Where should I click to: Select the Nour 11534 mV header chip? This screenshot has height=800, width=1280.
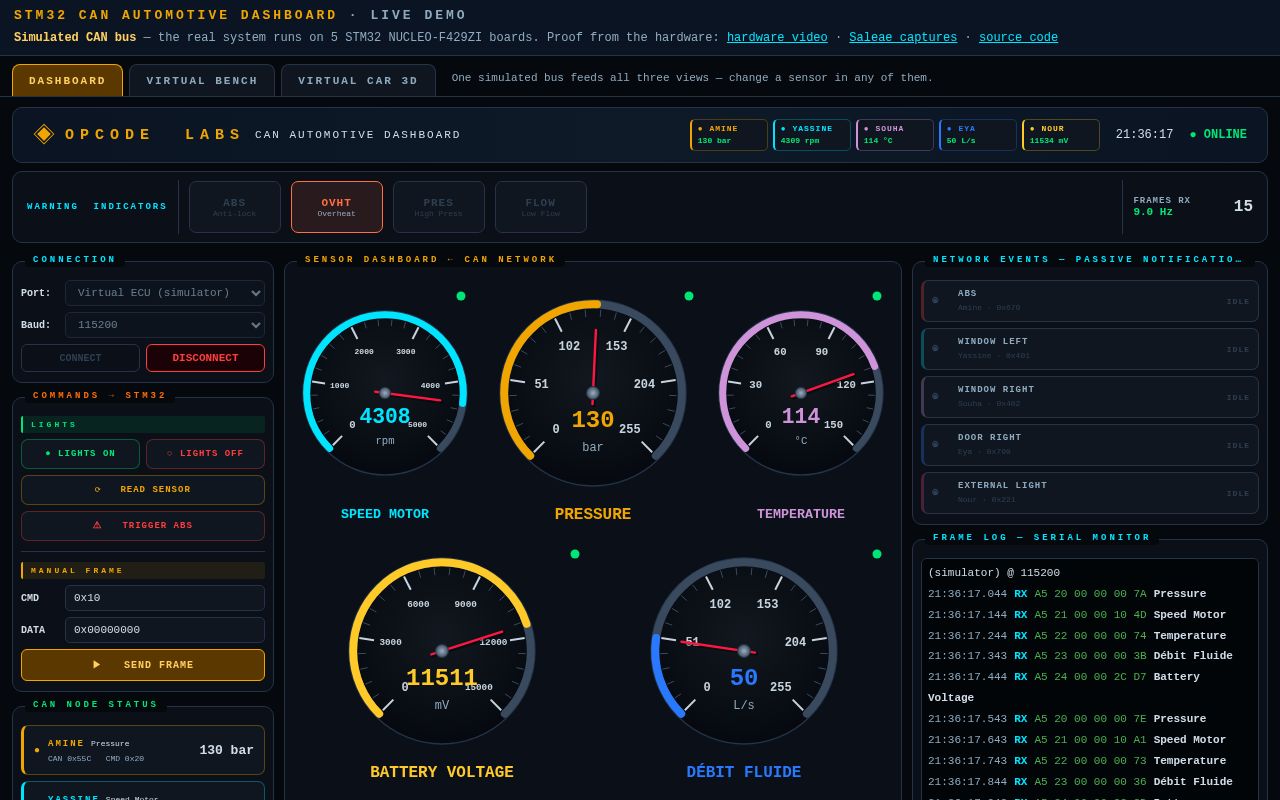point(1061,135)
